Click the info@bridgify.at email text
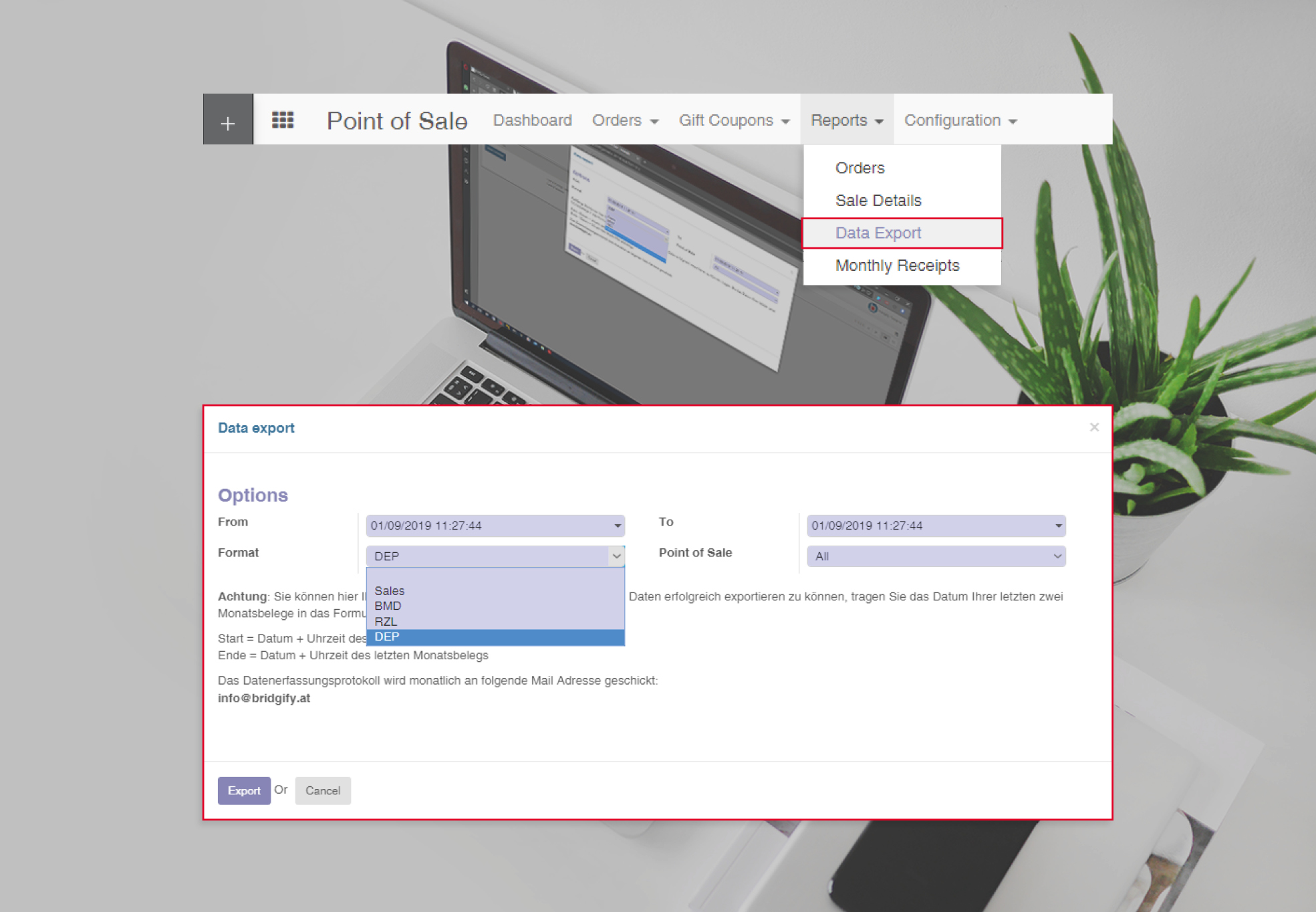This screenshot has height=912, width=1316. (264, 698)
